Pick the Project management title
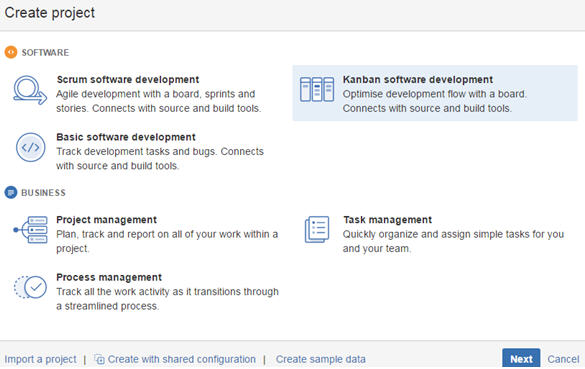 (x=106, y=220)
